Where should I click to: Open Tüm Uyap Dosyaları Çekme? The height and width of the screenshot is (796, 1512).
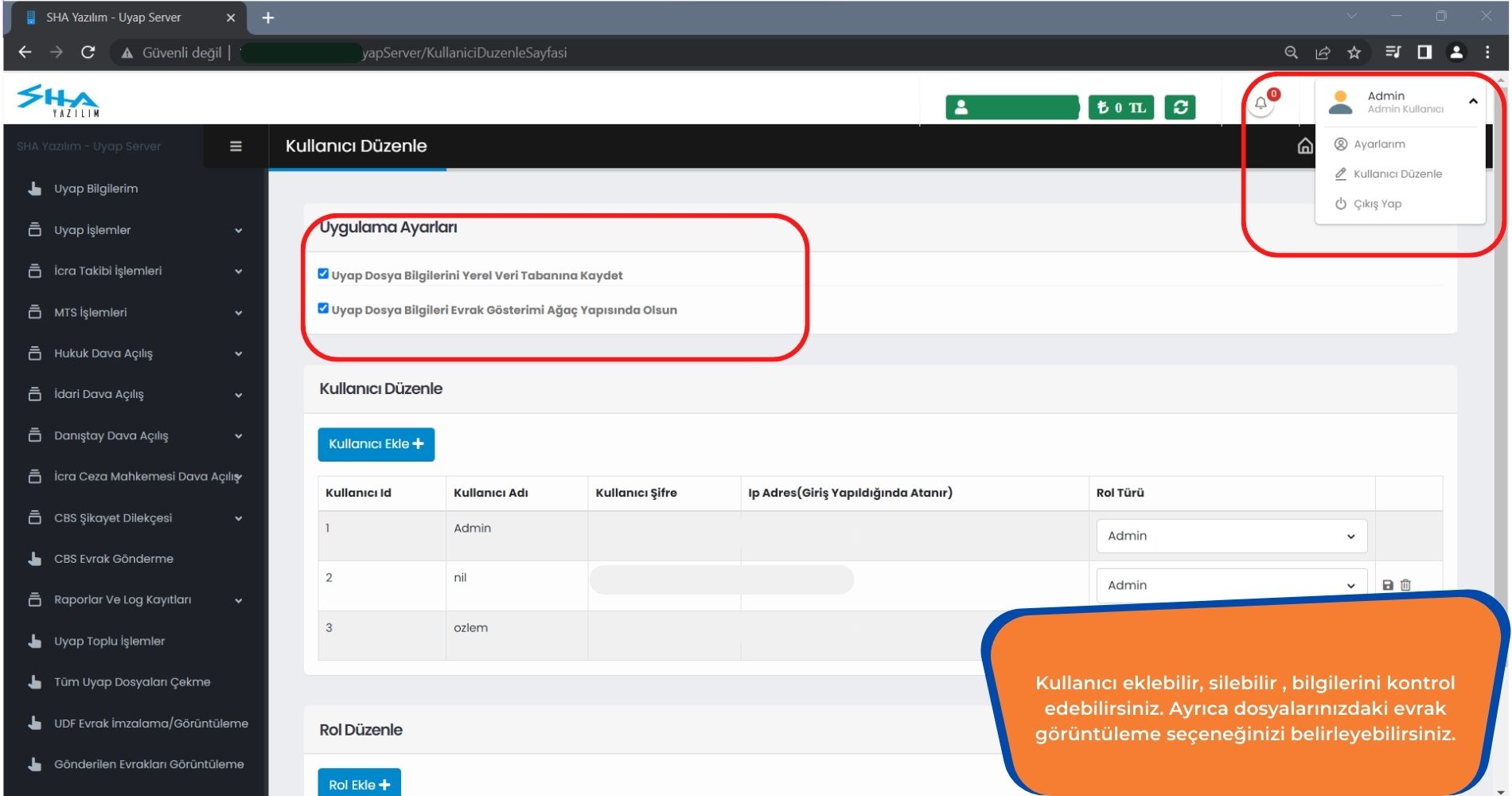pos(132,682)
